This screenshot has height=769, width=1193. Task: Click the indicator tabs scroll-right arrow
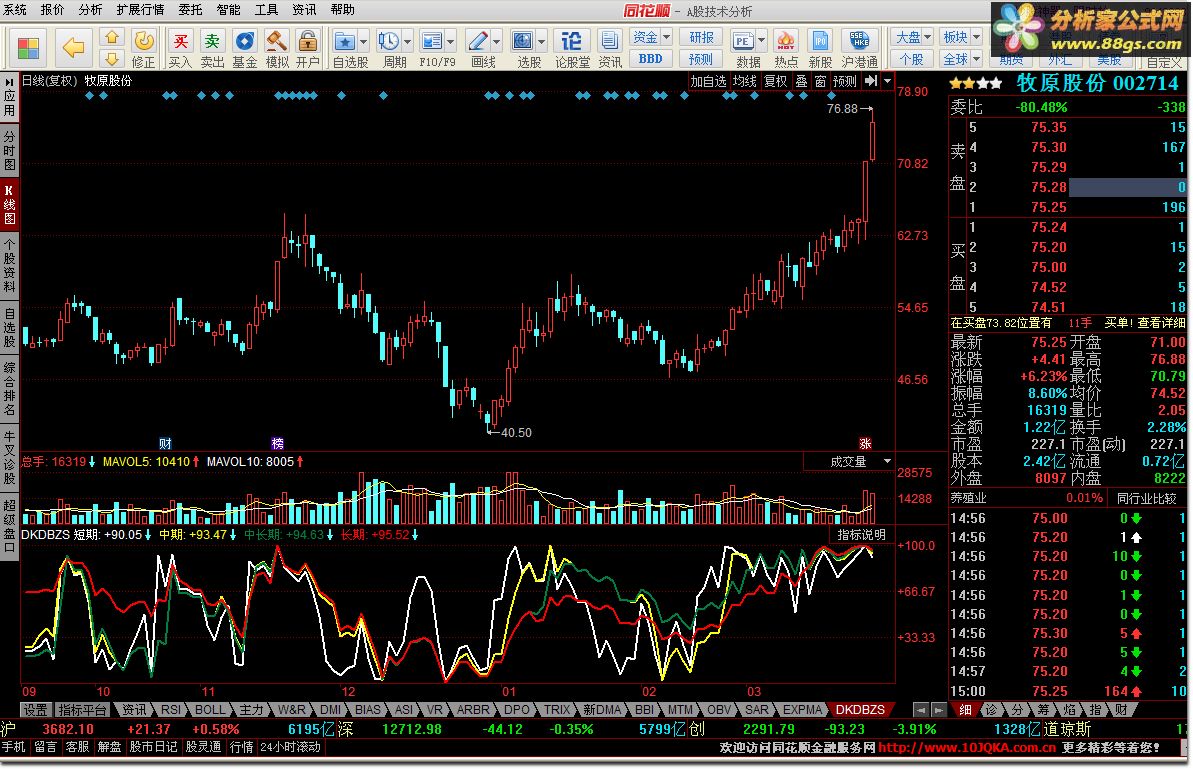pyautogui.click(x=939, y=710)
